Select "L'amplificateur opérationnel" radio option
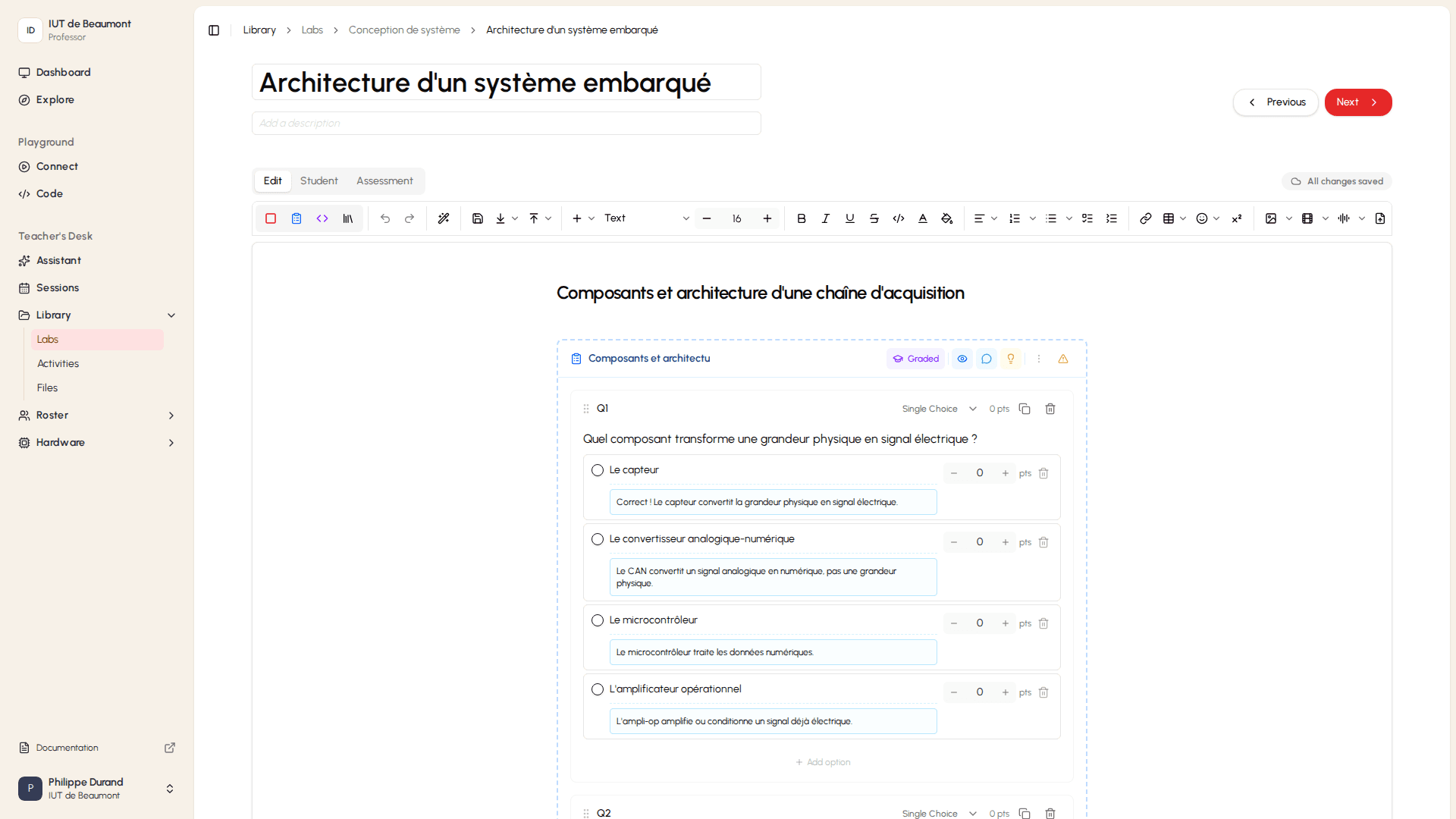1456x819 pixels. (598, 689)
